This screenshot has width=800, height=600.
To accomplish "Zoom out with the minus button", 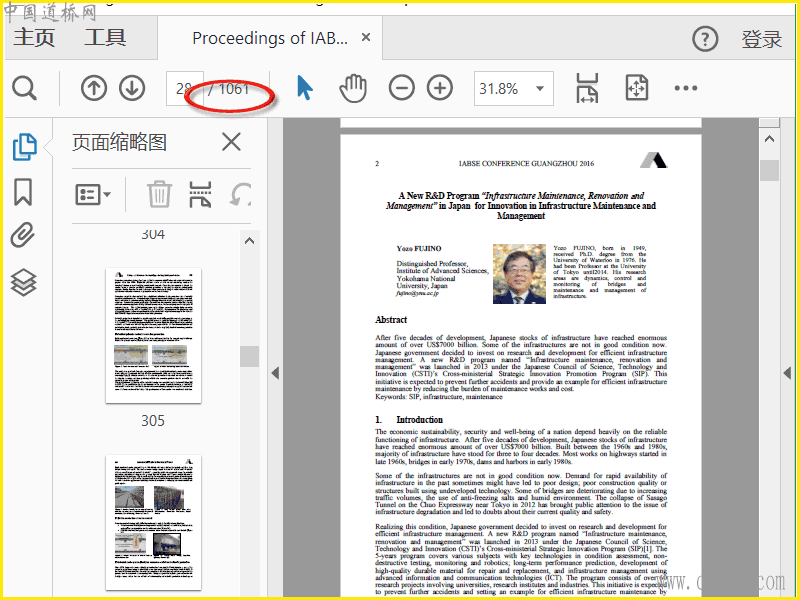I will [x=402, y=88].
